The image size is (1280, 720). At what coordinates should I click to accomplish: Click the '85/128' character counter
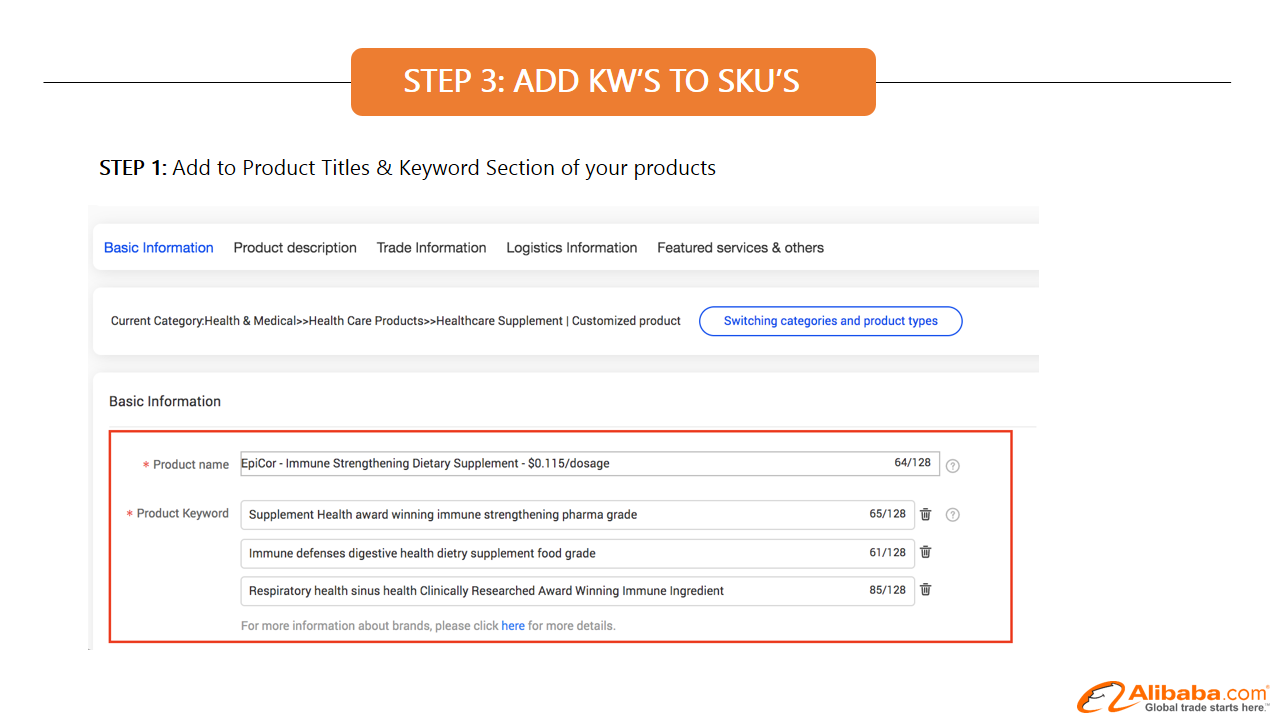click(888, 590)
